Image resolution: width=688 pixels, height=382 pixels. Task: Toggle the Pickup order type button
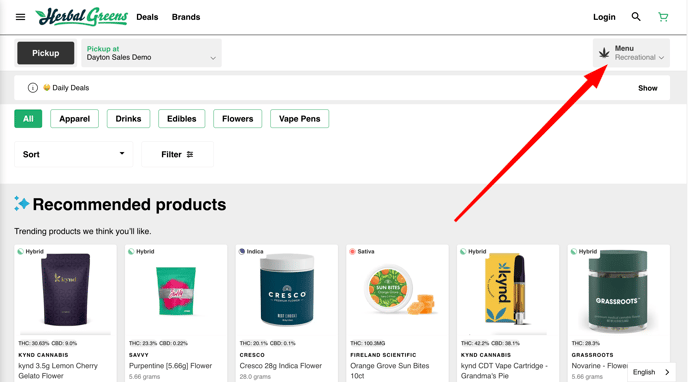coord(46,53)
